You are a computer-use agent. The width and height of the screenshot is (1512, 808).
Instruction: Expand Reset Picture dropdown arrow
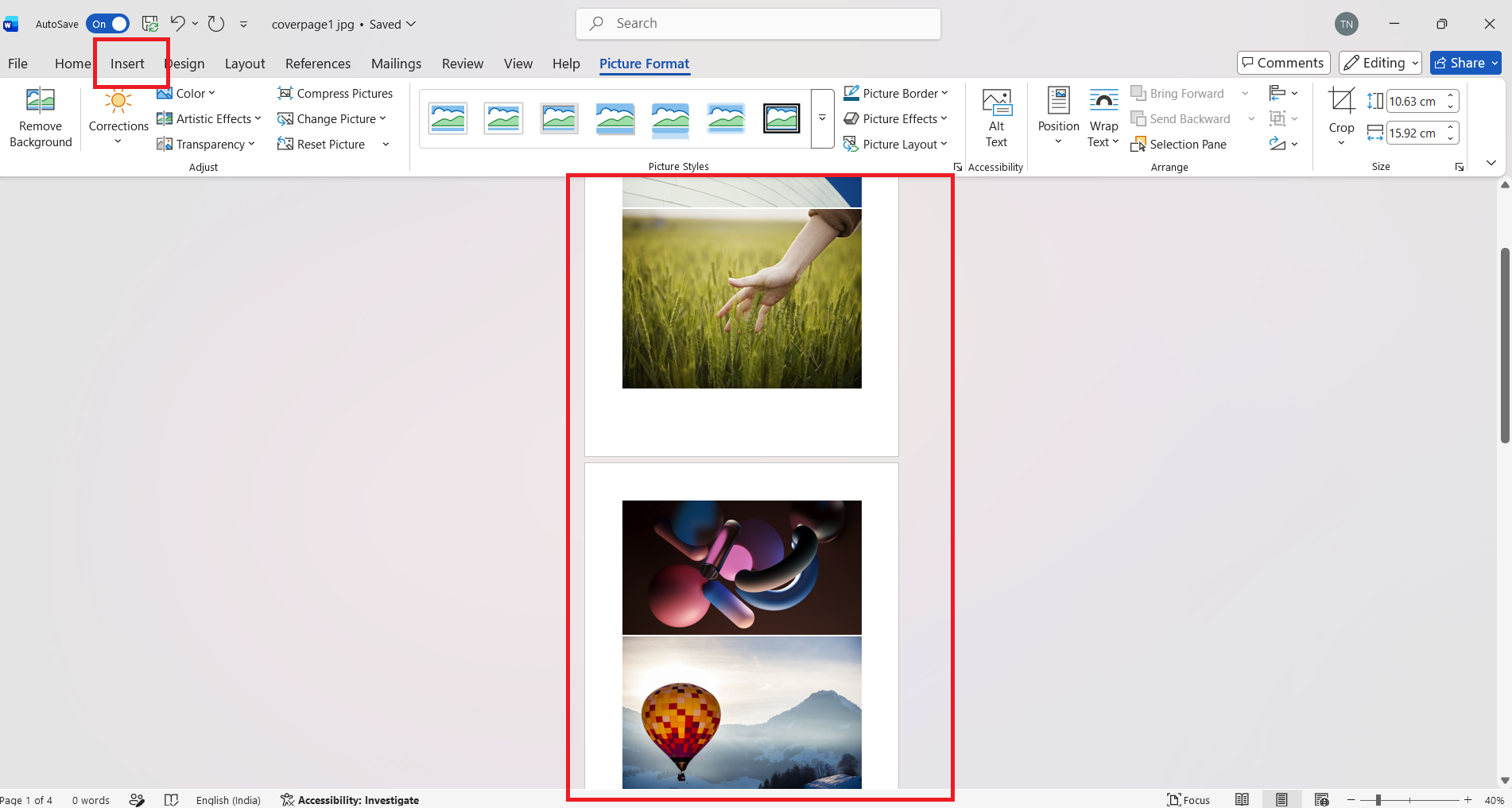click(386, 144)
